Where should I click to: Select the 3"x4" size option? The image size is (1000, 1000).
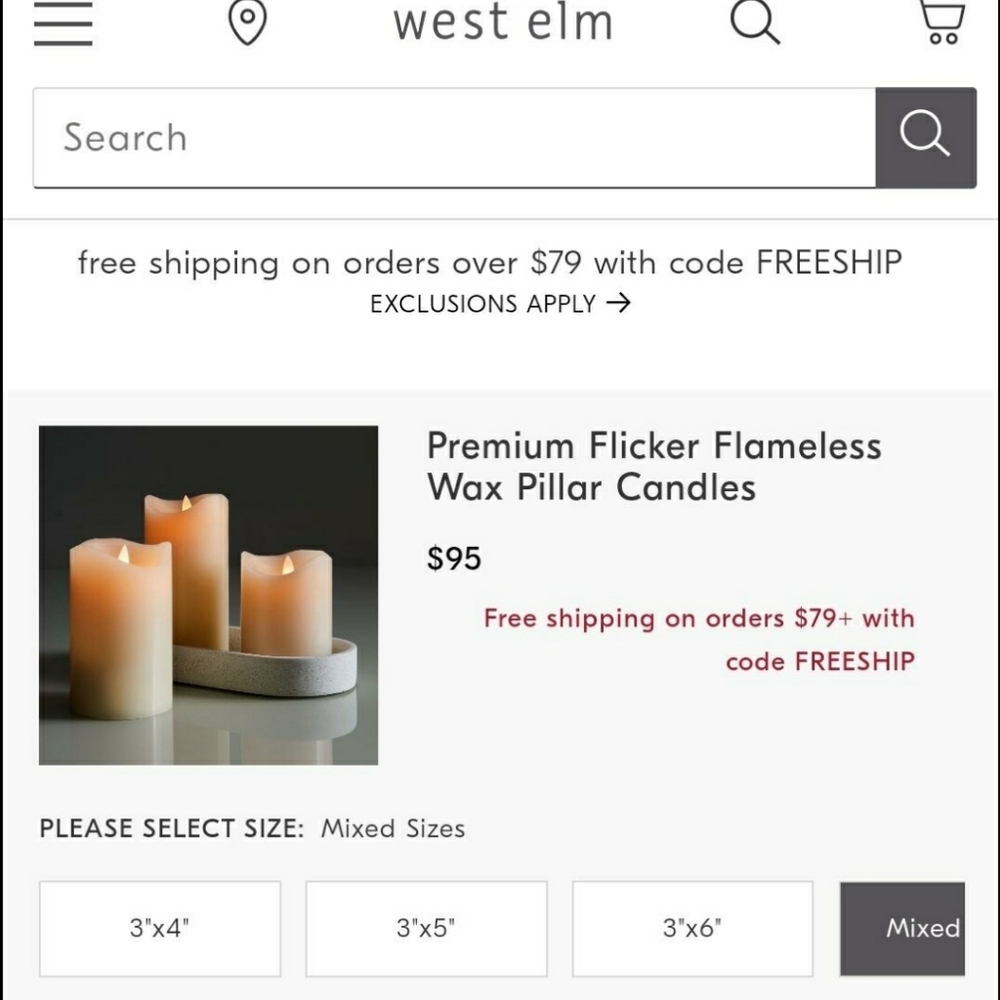click(x=159, y=928)
